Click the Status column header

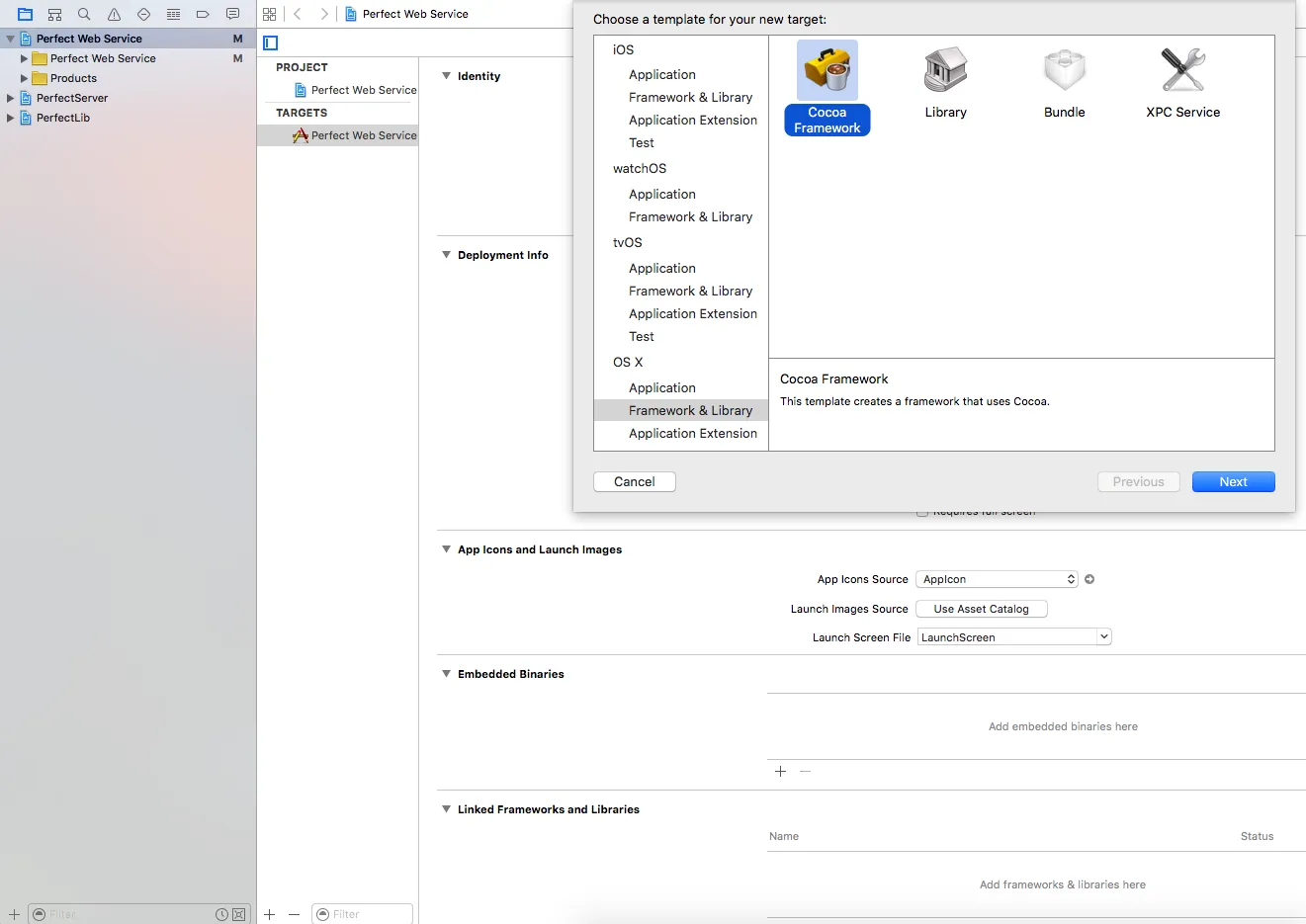[x=1258, y=836]
